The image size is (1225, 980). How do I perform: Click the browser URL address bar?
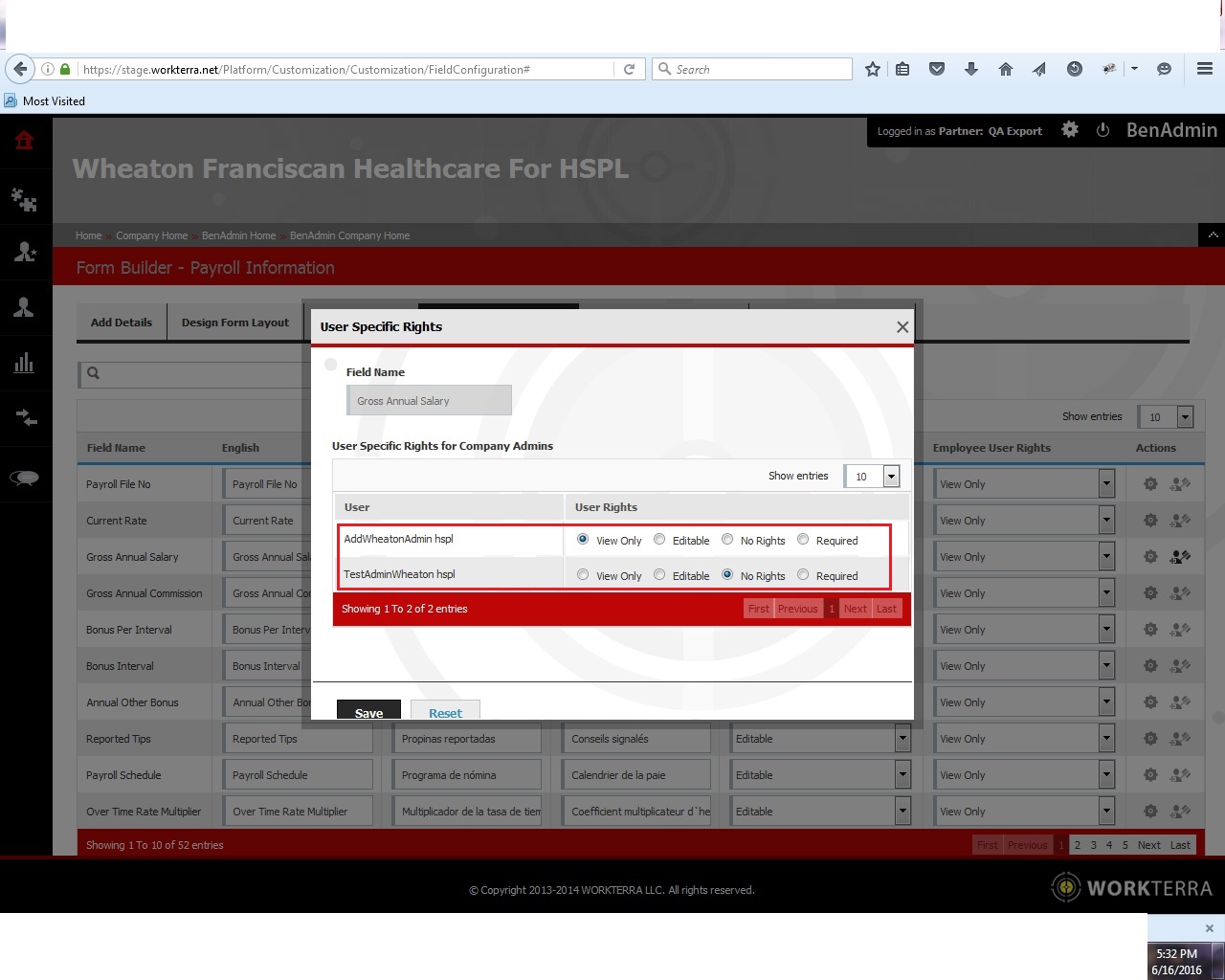coord(345,69)
